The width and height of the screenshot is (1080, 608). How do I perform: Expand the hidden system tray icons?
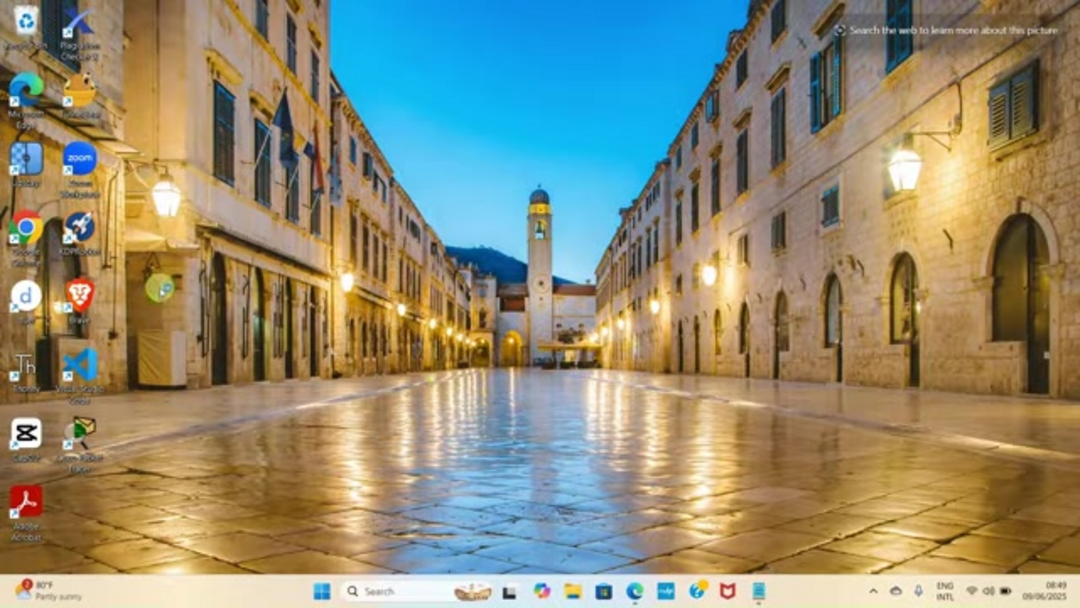pyautogui.click(x=873, y=591)
